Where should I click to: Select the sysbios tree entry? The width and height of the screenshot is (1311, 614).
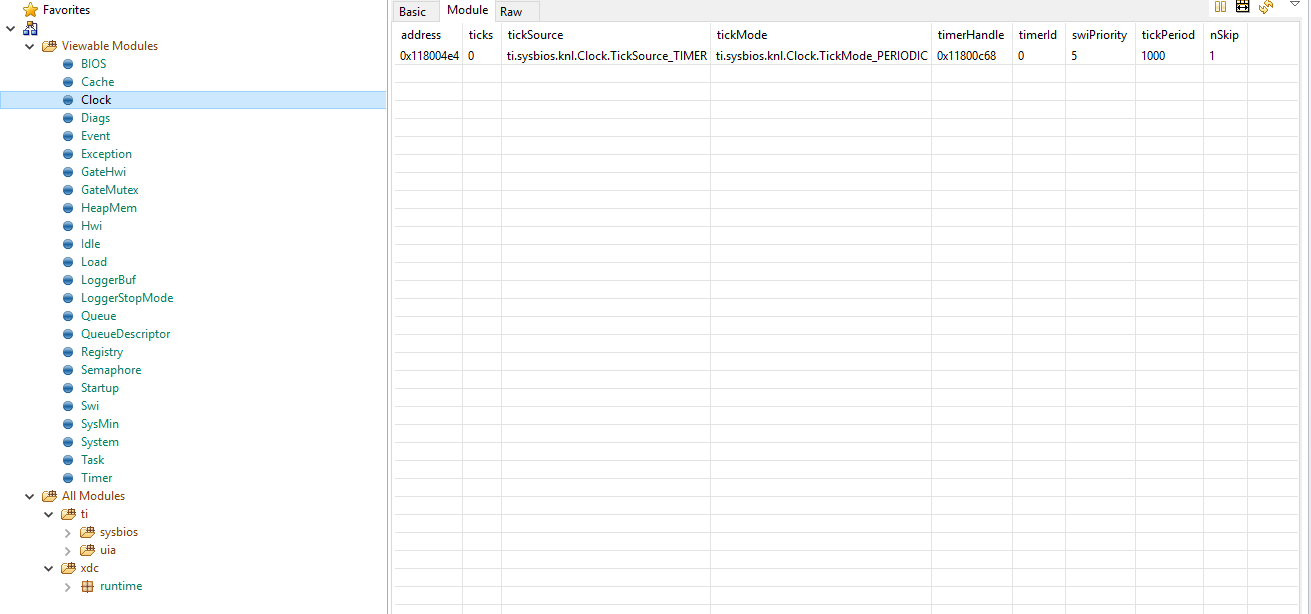(119, 532)
